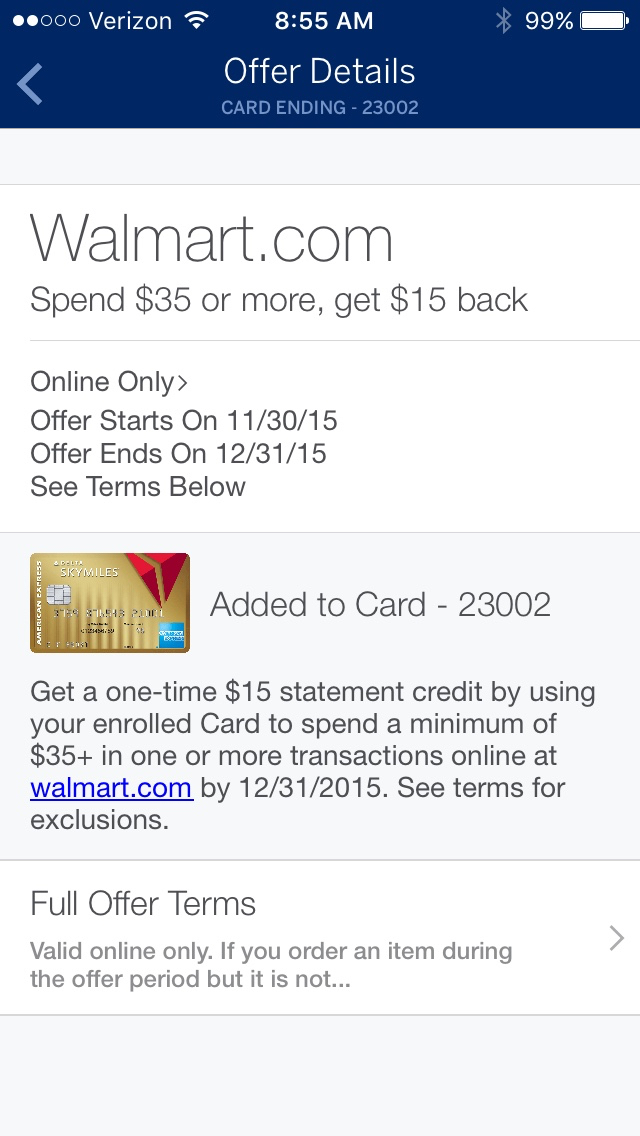
Task: Tap the Added to Card - 23002 label
Action: pyautogui.click(x=380, y=604)
